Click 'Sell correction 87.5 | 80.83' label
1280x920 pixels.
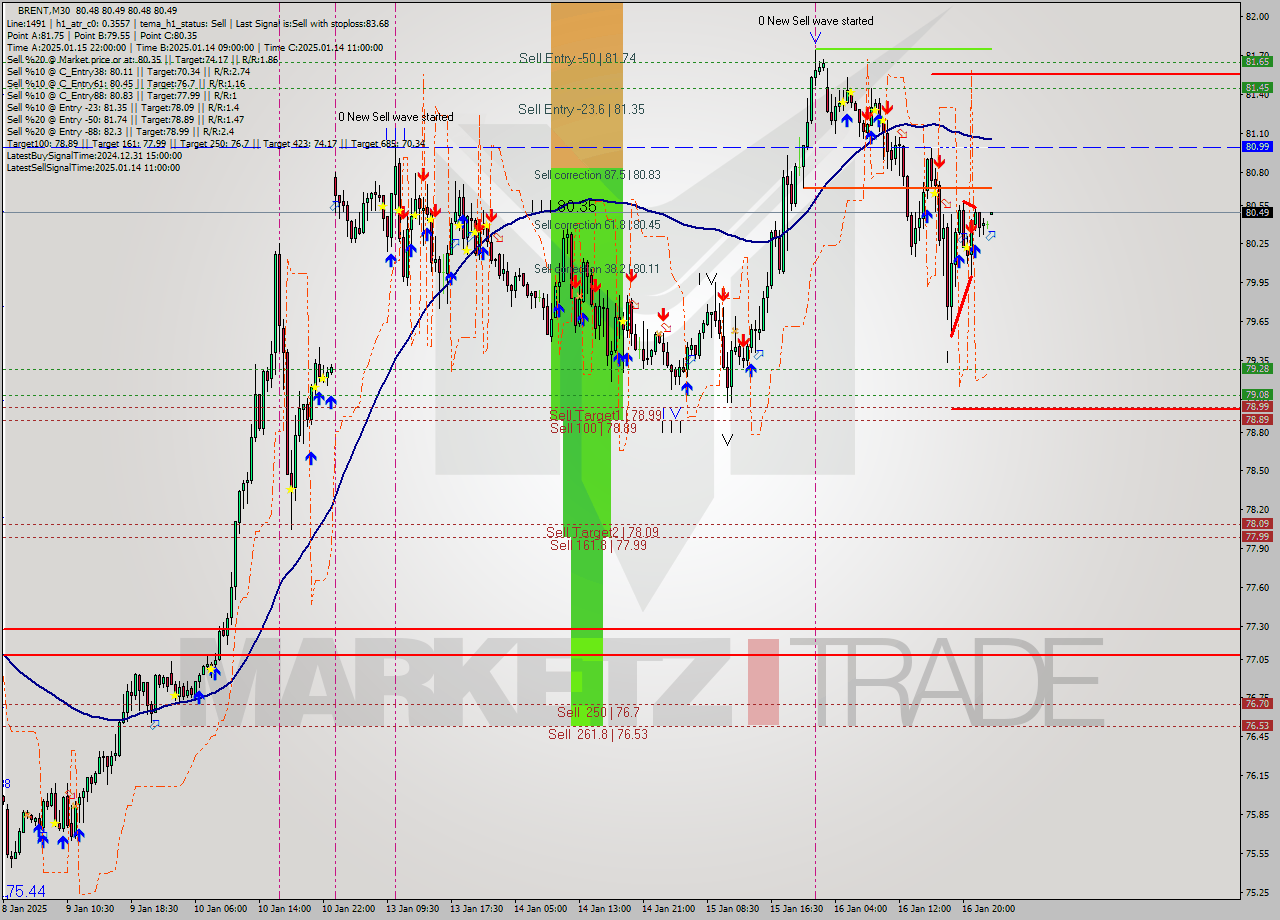click(597, 174)
